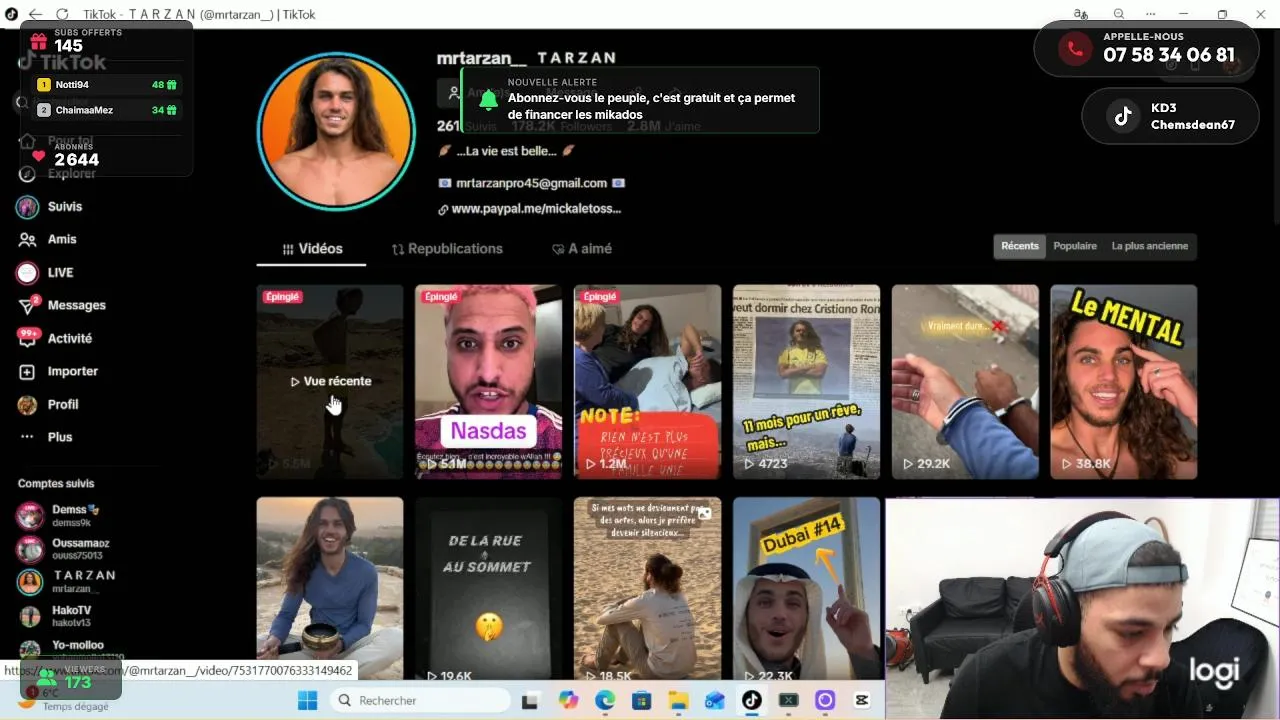
Task: Go to LIVE in the sidebar
Action: (x=46, y=272)
